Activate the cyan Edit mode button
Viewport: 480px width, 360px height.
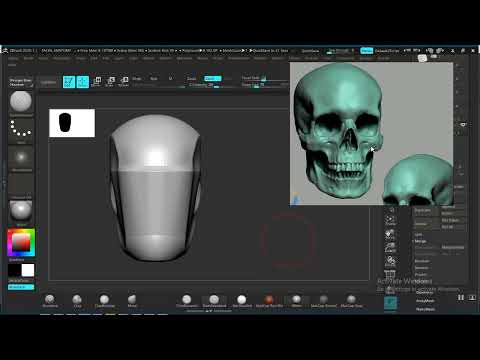[69, 82]
